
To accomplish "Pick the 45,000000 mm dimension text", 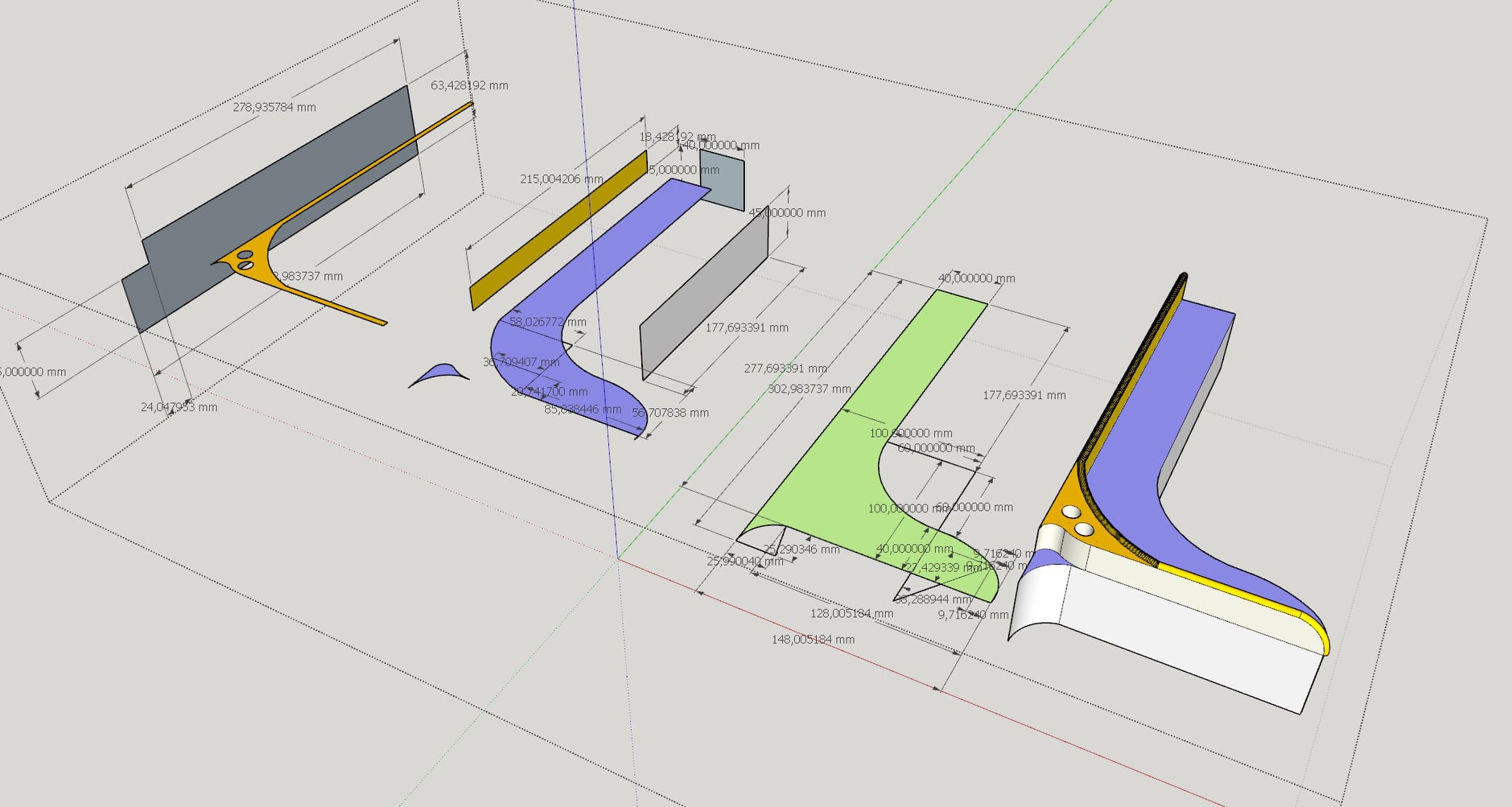I will pos(787,212).
